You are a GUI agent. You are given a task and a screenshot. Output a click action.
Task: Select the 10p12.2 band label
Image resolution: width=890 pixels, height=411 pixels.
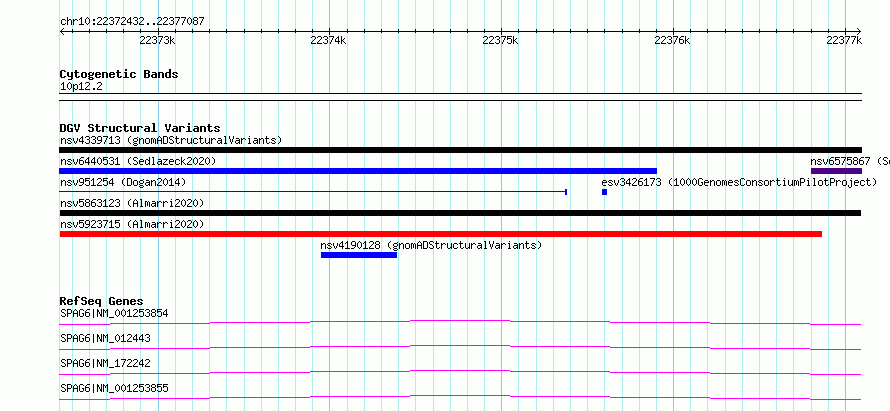[x=81, y=87]
